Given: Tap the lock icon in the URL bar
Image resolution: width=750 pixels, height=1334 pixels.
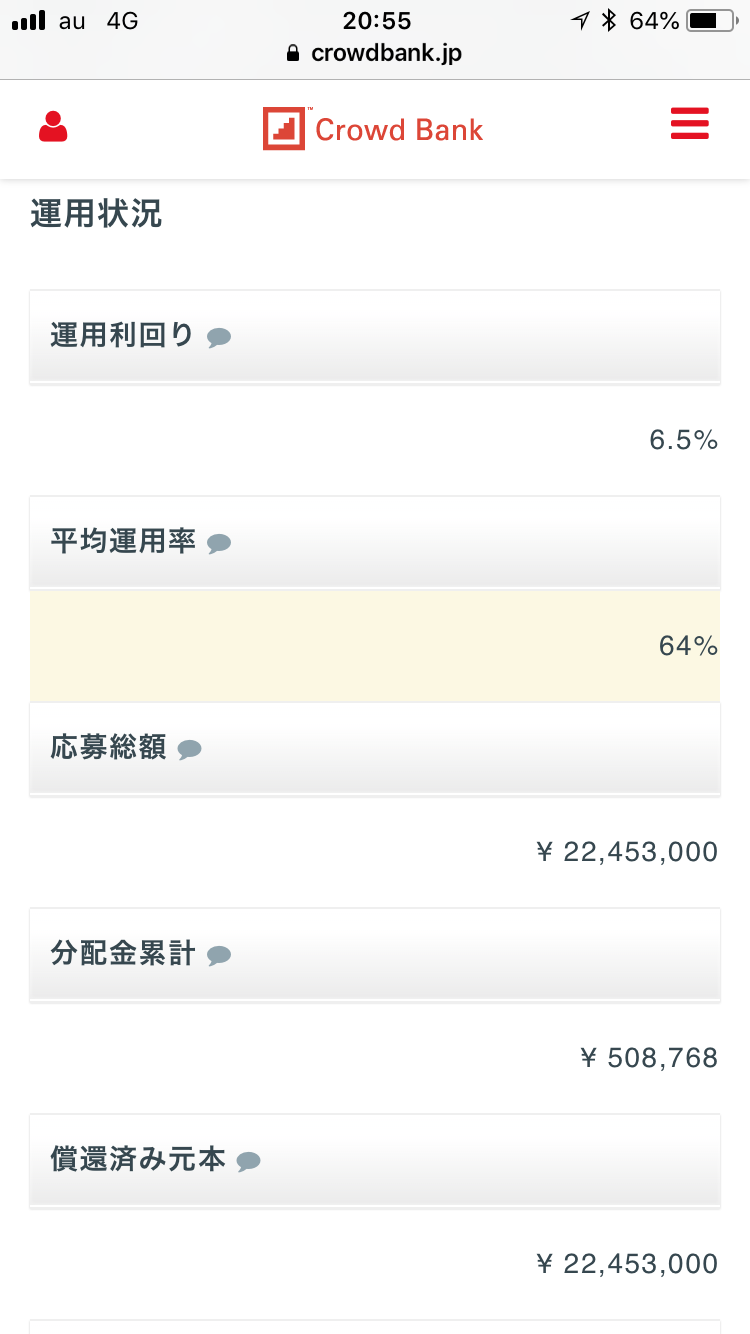Looking at the screenshot, I should 293,54.
